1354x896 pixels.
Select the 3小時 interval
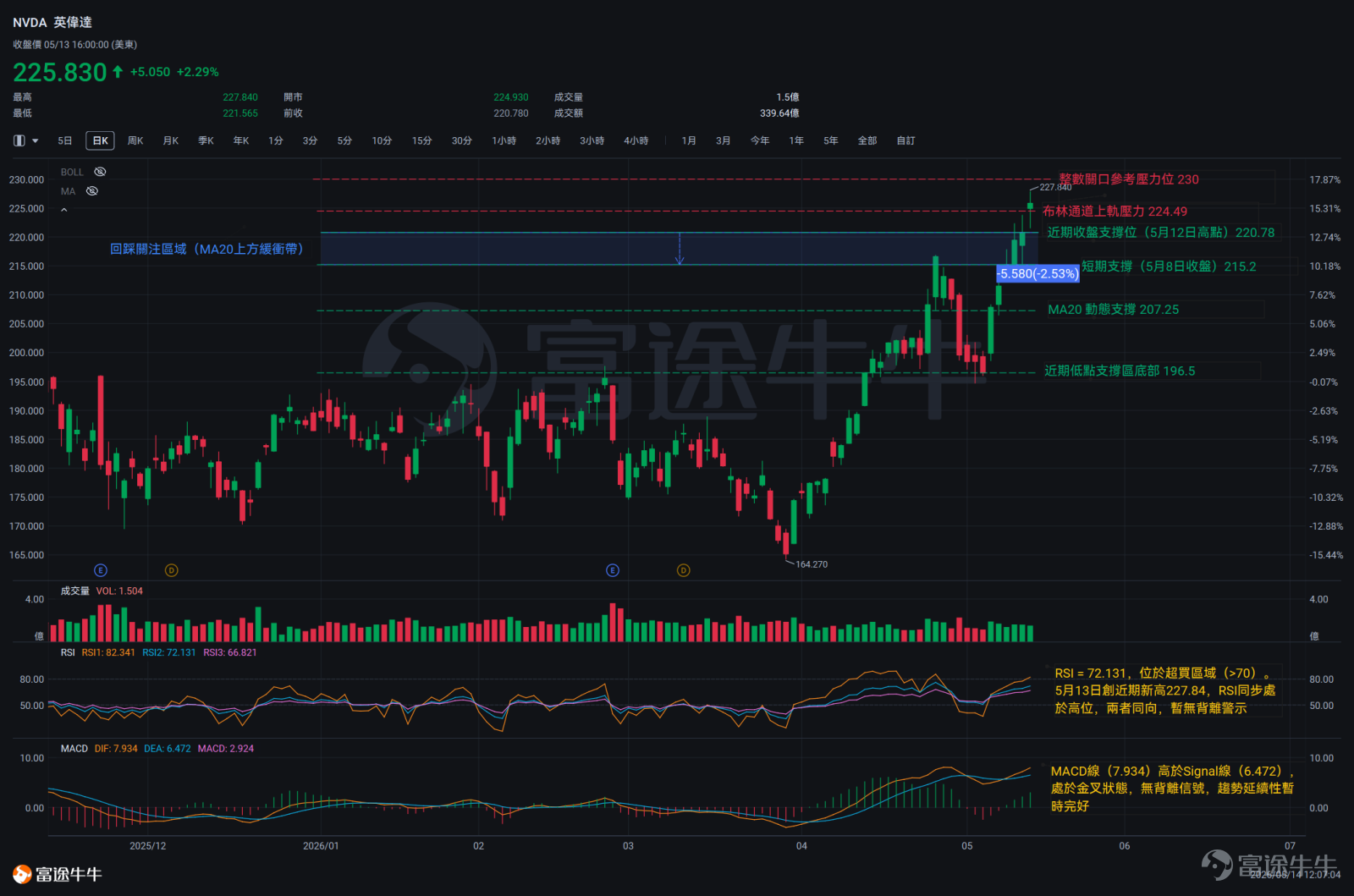tap(592, 140)
